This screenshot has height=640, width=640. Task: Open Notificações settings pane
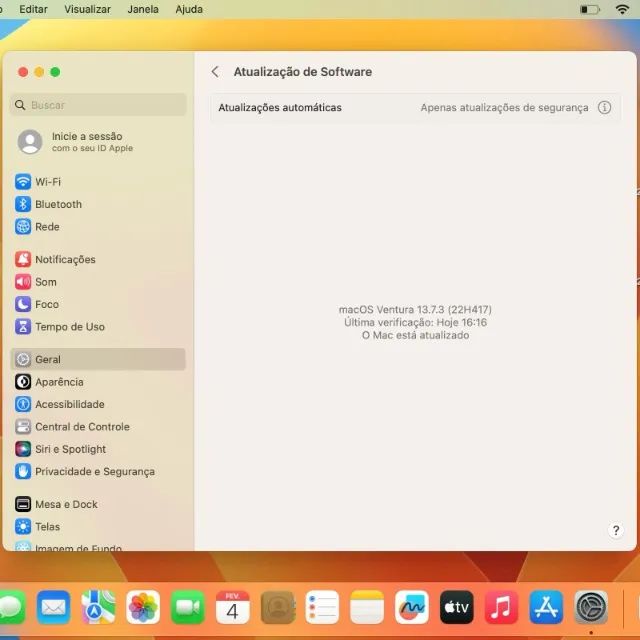pyautogui.click(x=98, y=259)
